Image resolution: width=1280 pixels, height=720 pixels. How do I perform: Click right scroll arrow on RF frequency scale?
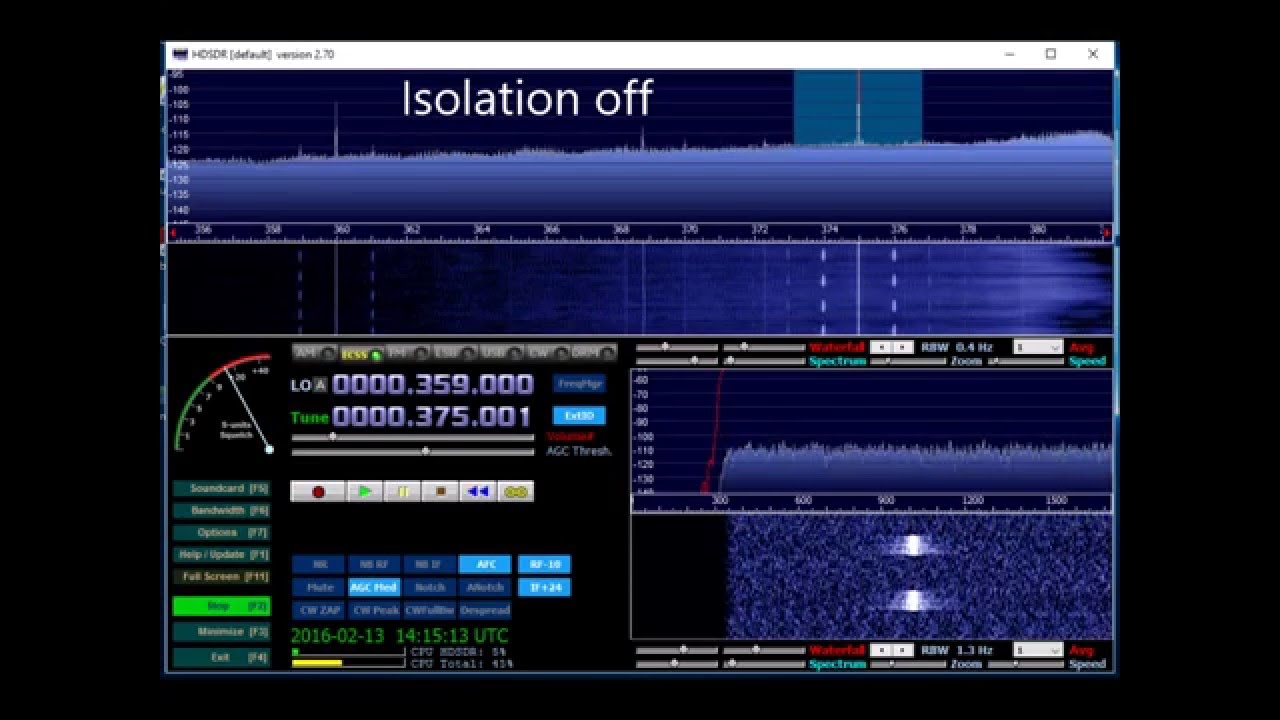click(1107, 233)
